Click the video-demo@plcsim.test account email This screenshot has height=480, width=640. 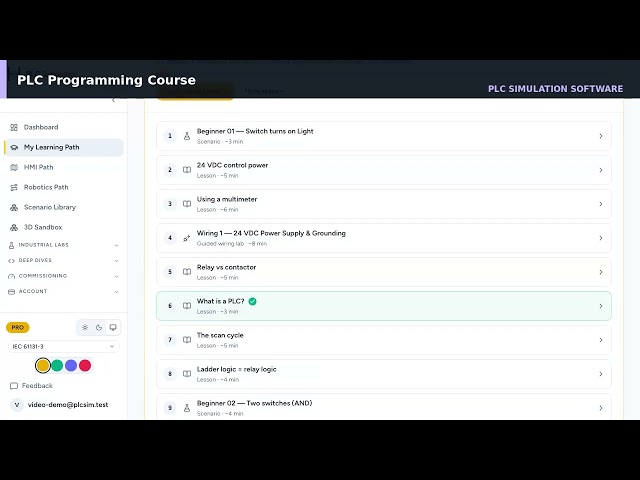click(x=68, y=405)
